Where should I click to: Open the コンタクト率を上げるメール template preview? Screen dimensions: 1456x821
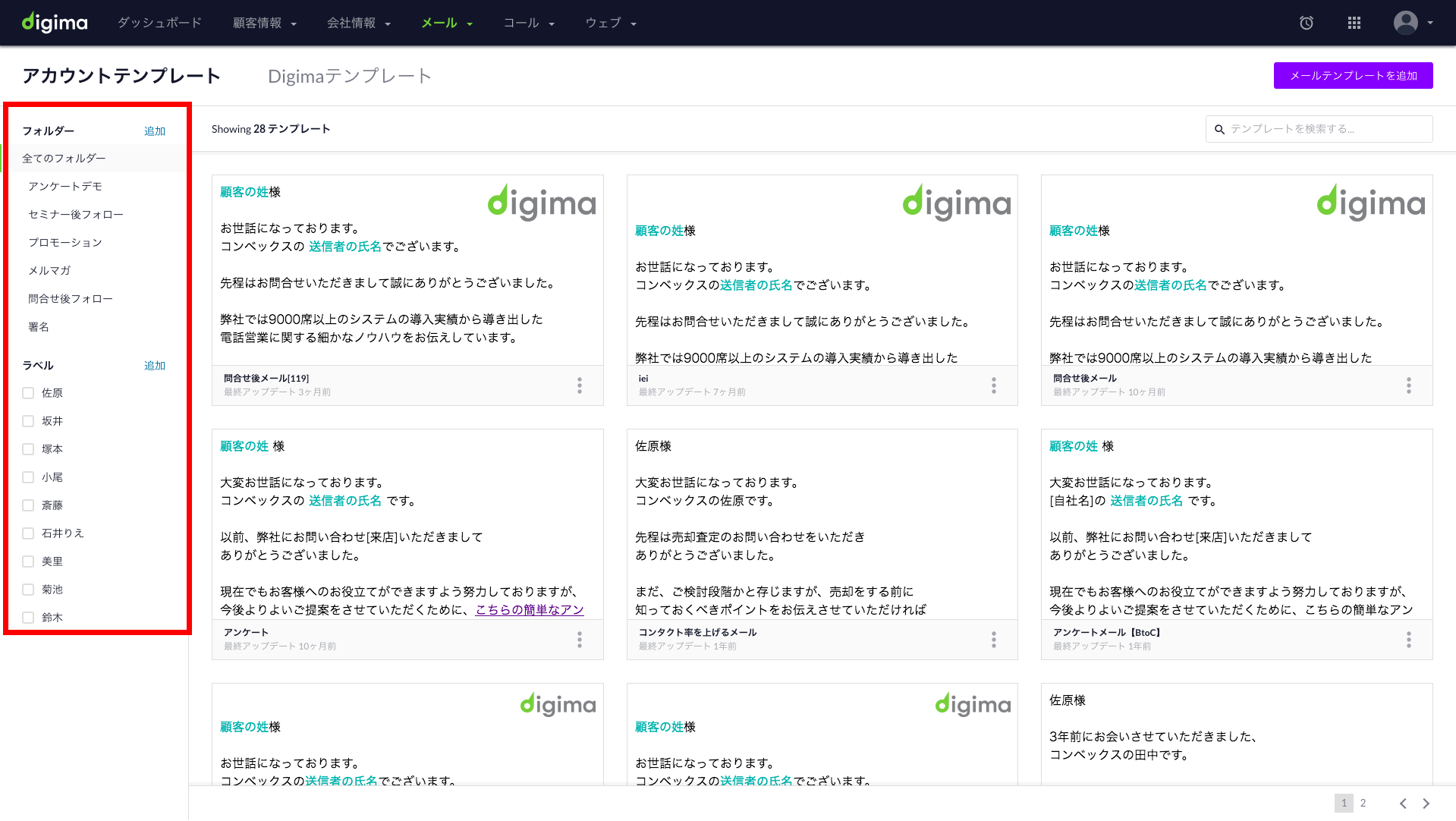pos(822,525)
